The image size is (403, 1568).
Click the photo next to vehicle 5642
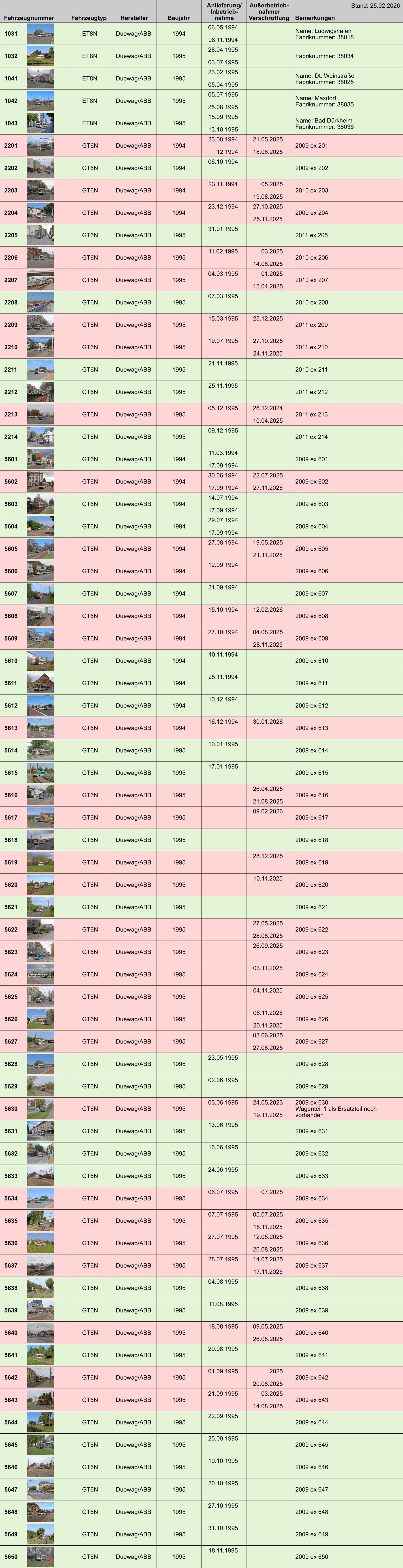pos(40,1377)
